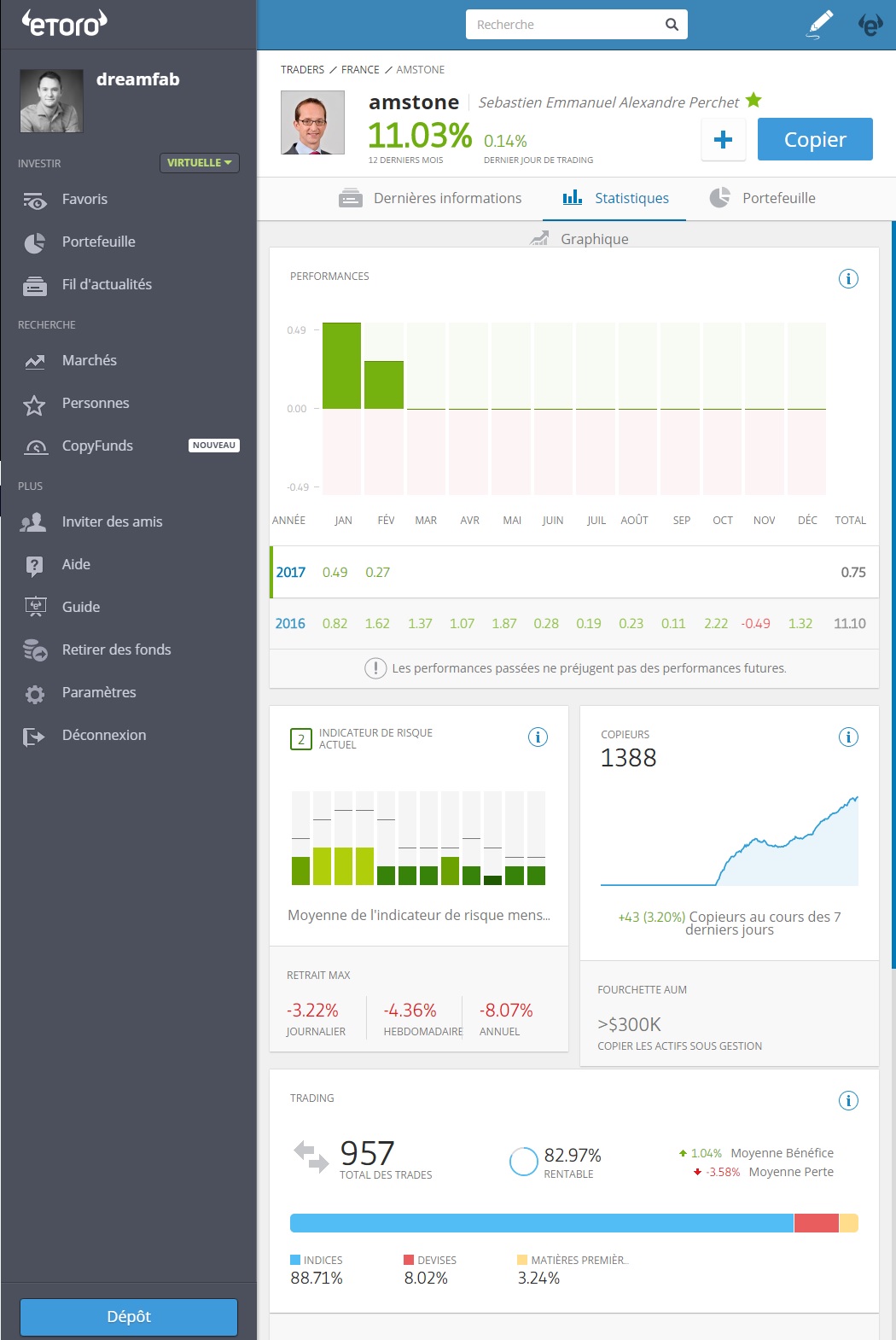The height and width of the screenshot is (1340, 896).
Task: Go to FRANCE breadcrumb link
Action: pos(360,70)
